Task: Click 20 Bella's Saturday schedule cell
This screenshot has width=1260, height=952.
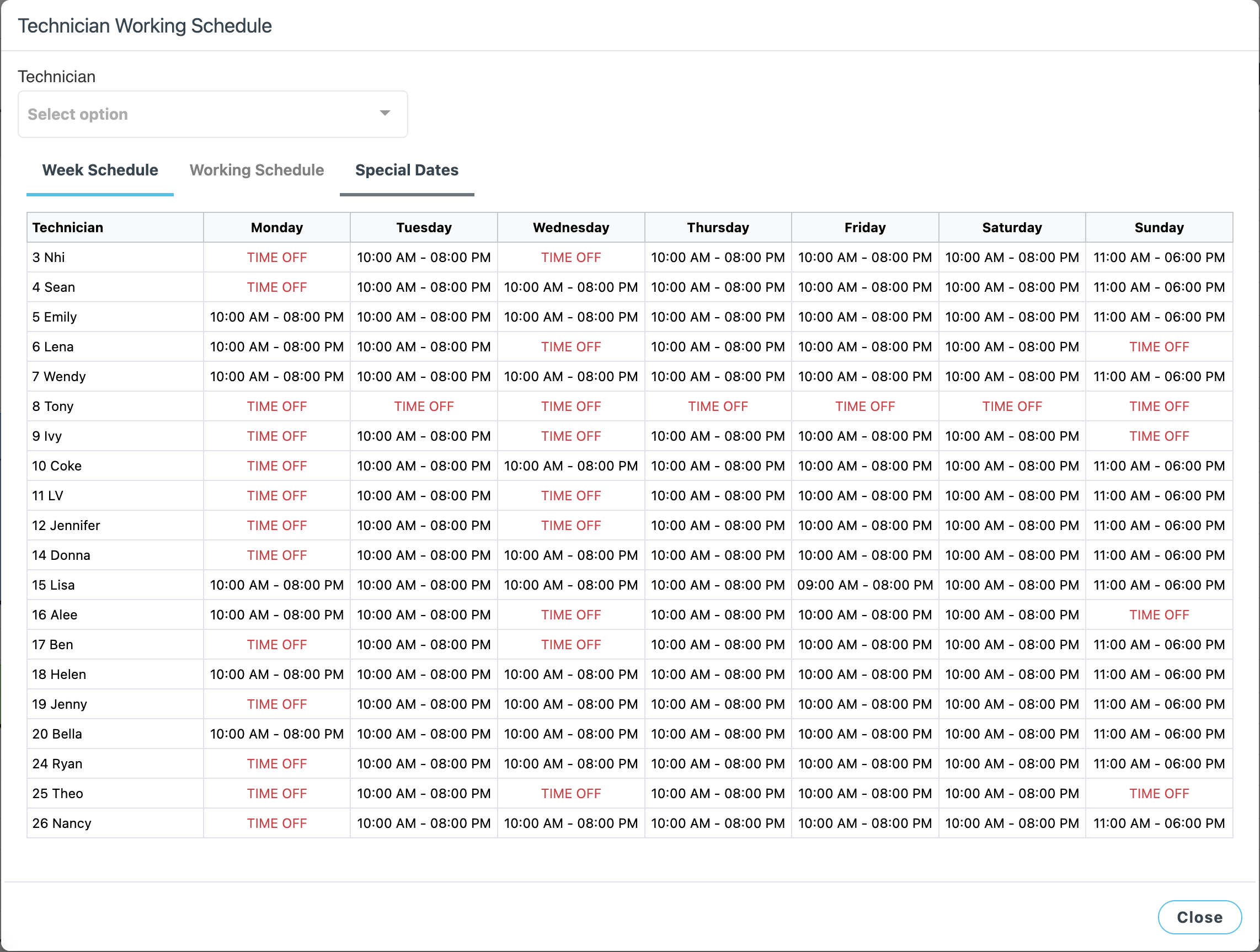Action: coord(1011,734)
